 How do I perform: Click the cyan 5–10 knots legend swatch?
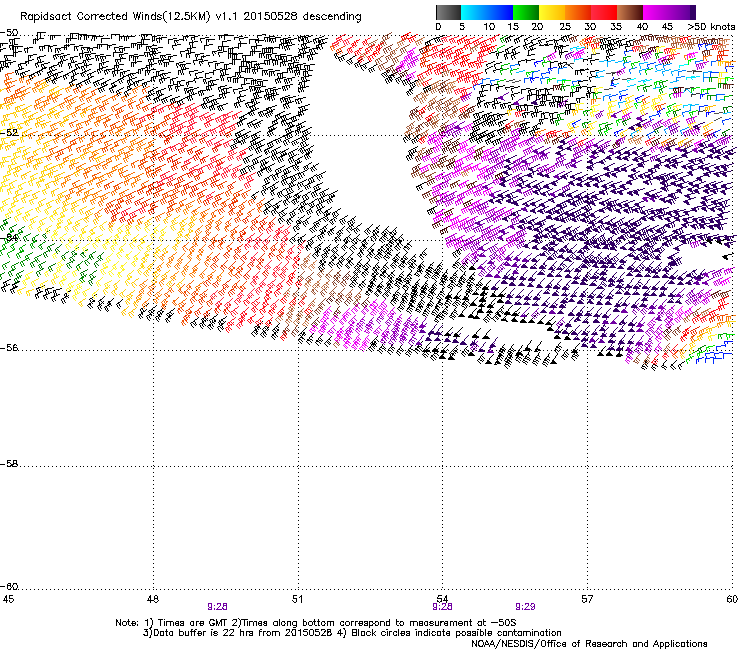click(x=474, y=12)
